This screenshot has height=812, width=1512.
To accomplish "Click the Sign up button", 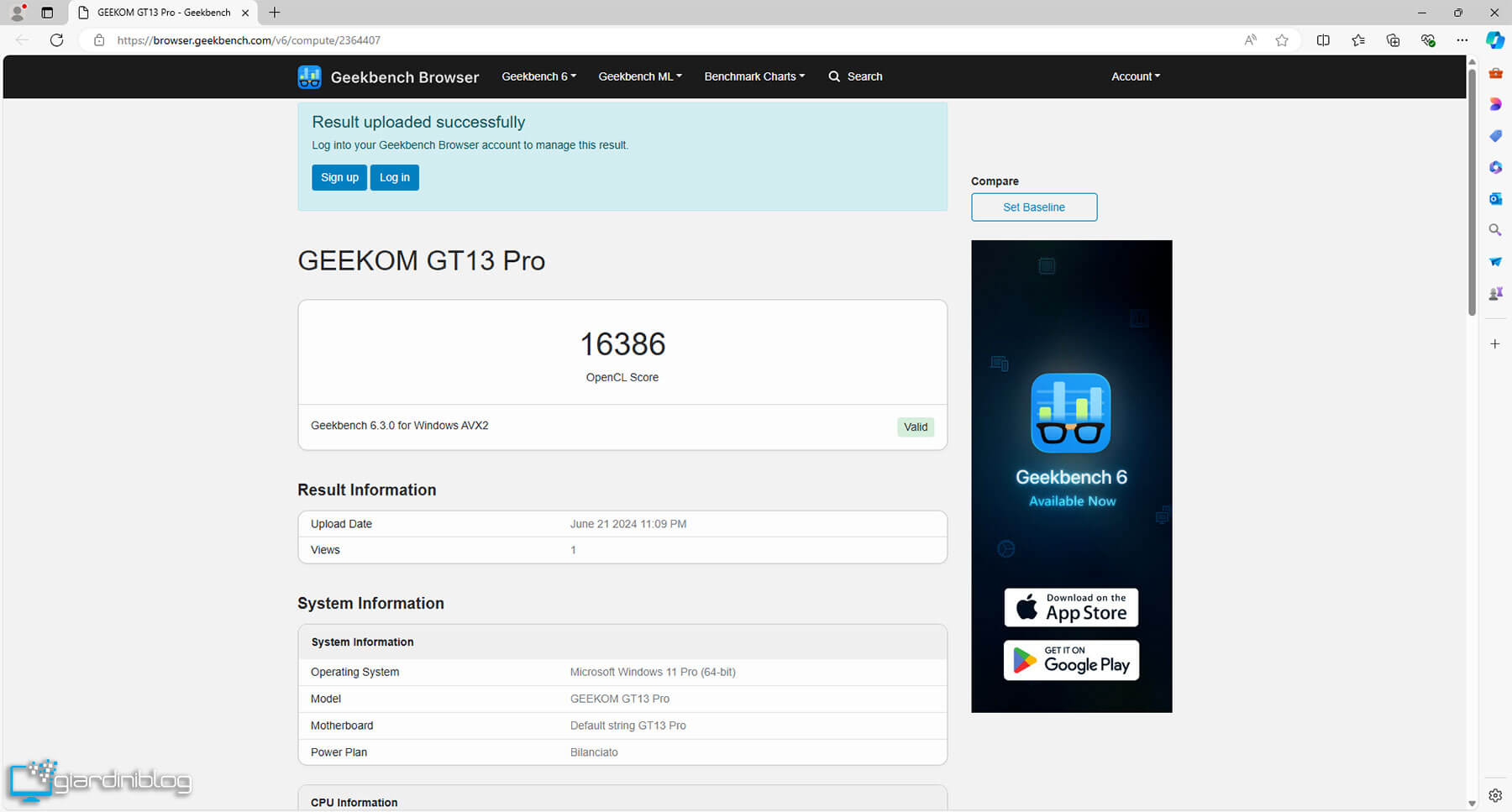I will (x=339, y=177).
